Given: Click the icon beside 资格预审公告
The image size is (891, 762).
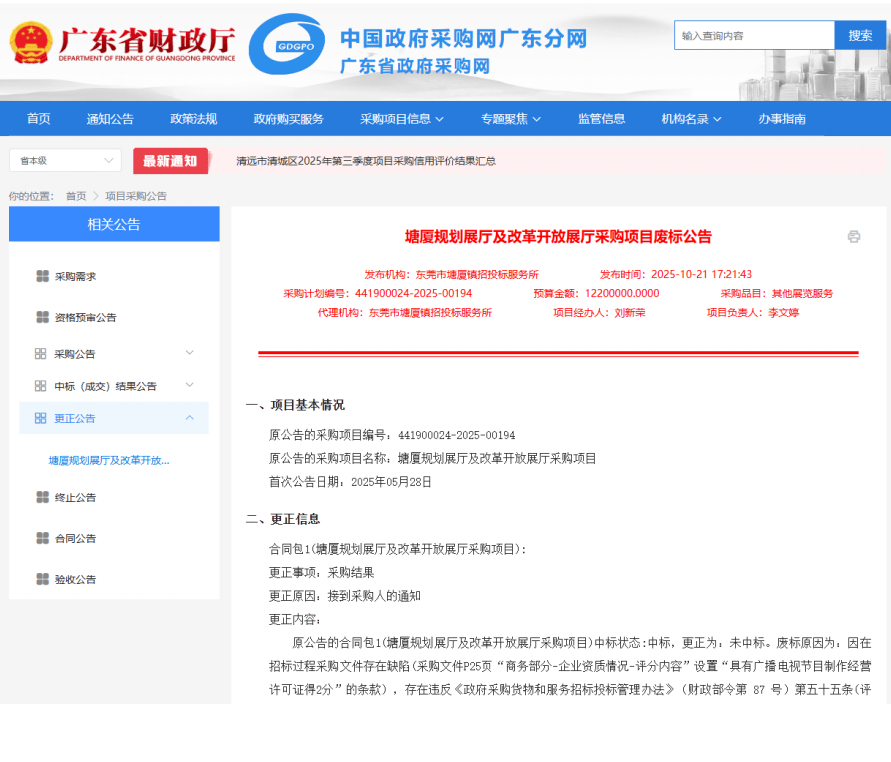Looking at the screenshot, I should [x=42, y=317].
